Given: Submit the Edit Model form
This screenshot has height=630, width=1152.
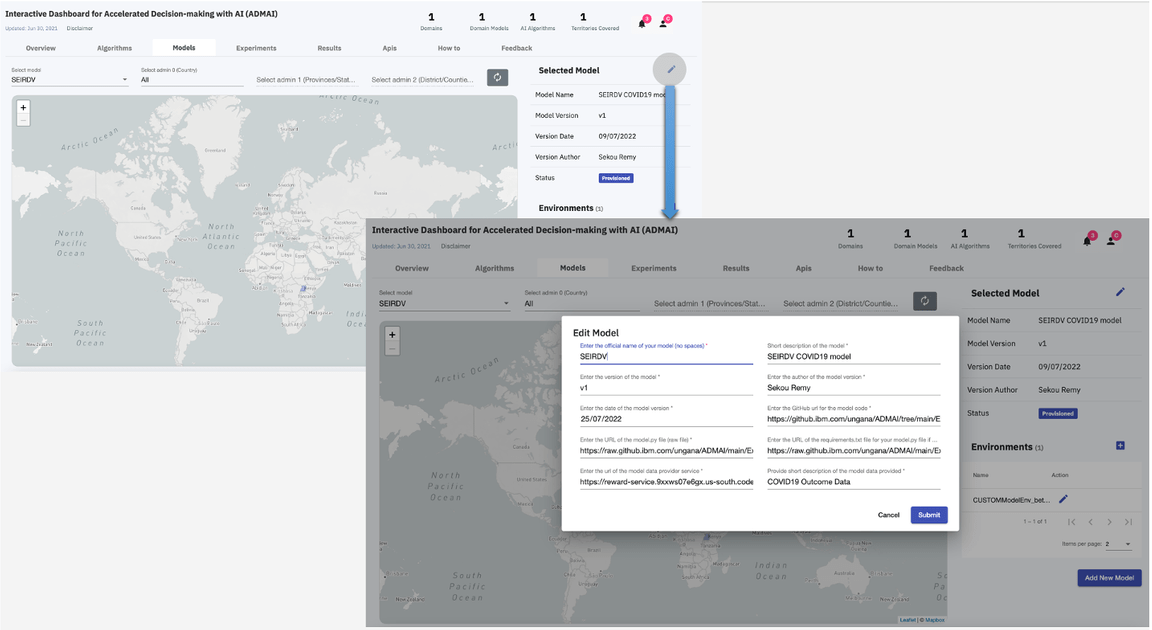Looking at the screenshot, I should point(928,515).
